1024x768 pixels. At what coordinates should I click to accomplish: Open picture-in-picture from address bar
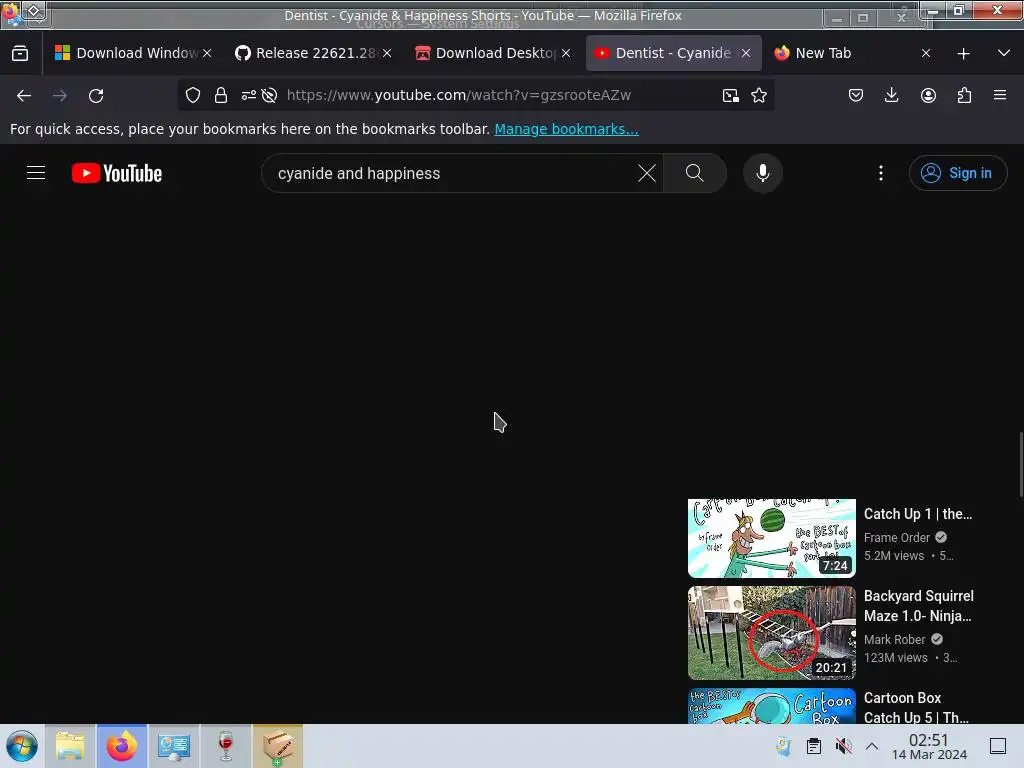pyautogui.click(x=731, y=95)
